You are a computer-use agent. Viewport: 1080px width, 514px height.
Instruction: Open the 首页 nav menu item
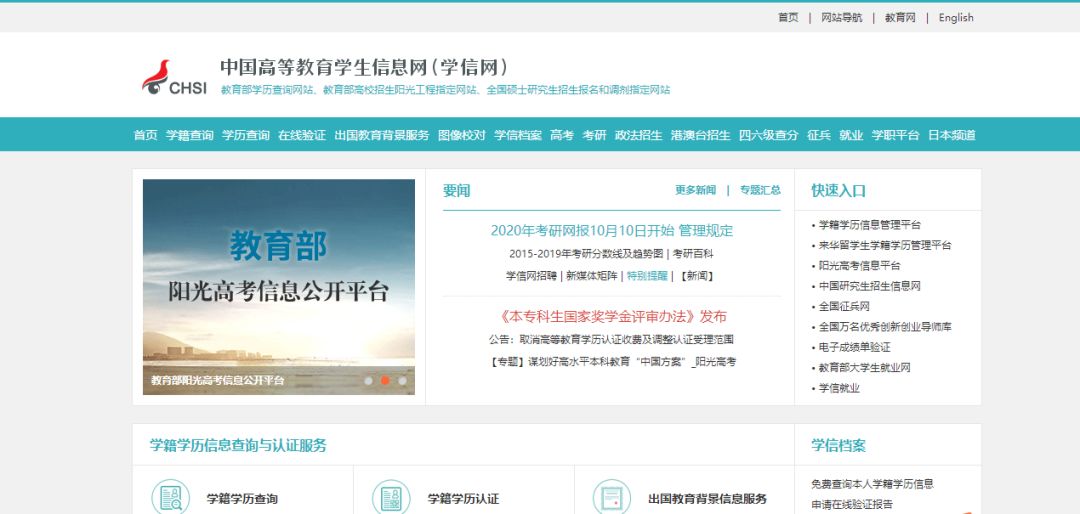click(145, 135)
